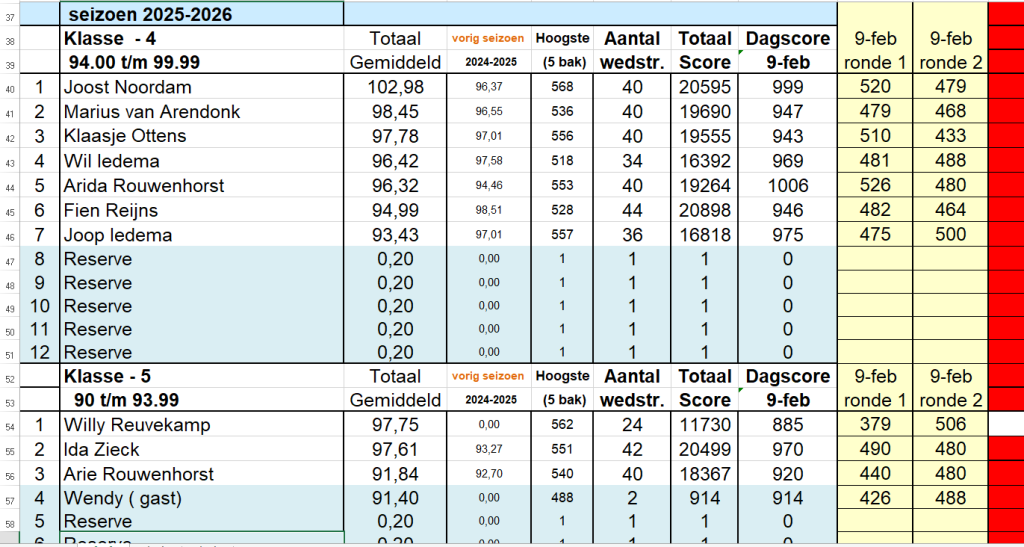Click row header 40
The height and width of the screenshot is (547, 1024).
[x=10, y=88]
